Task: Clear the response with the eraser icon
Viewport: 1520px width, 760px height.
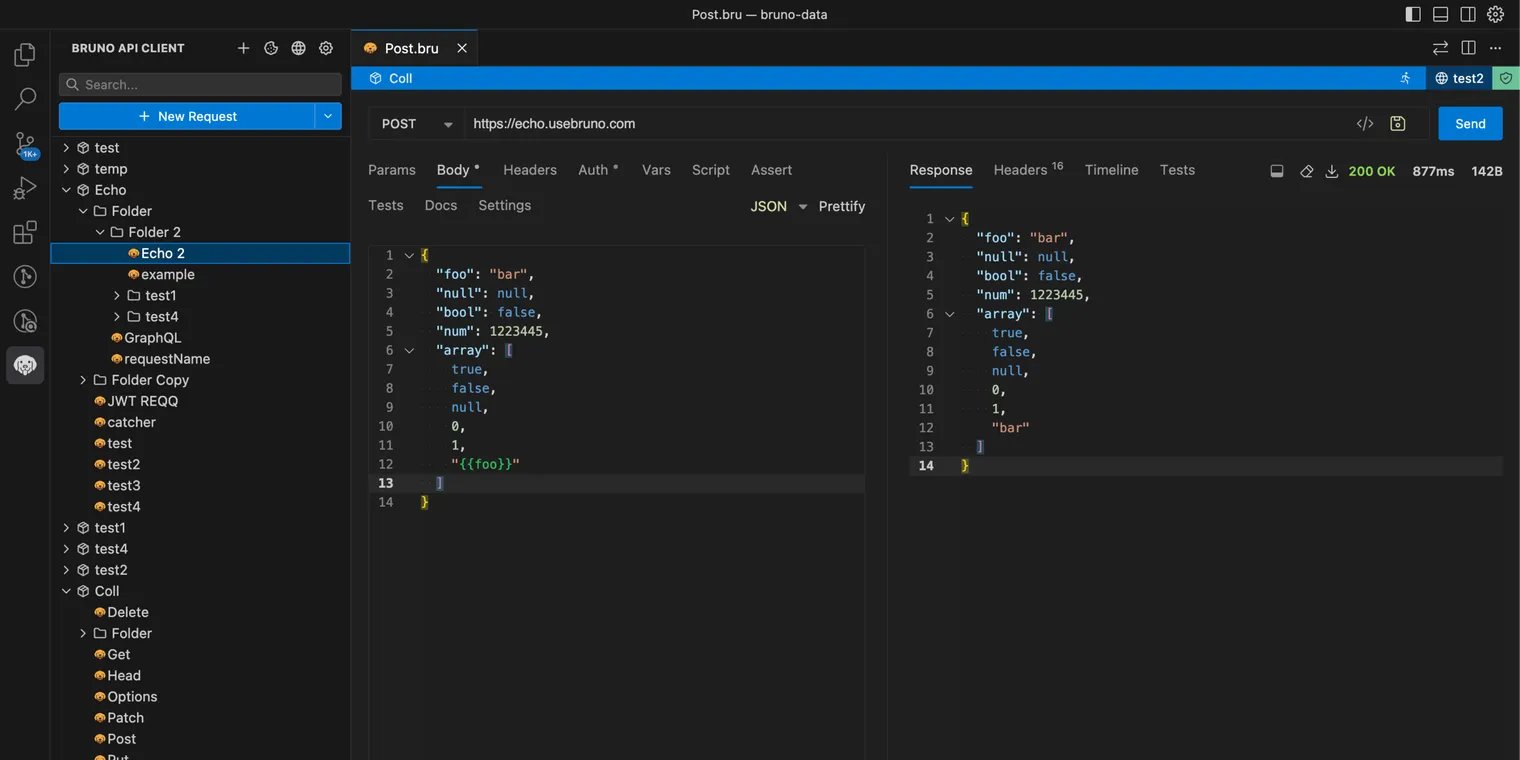Action: tap(1306, 171)
